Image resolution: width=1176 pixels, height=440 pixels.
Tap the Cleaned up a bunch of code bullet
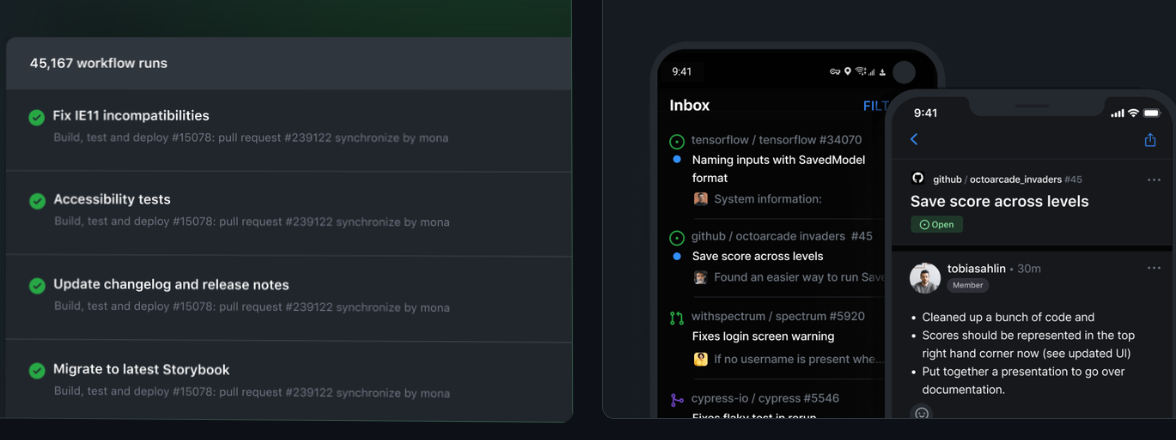[x=1008, y=317]
